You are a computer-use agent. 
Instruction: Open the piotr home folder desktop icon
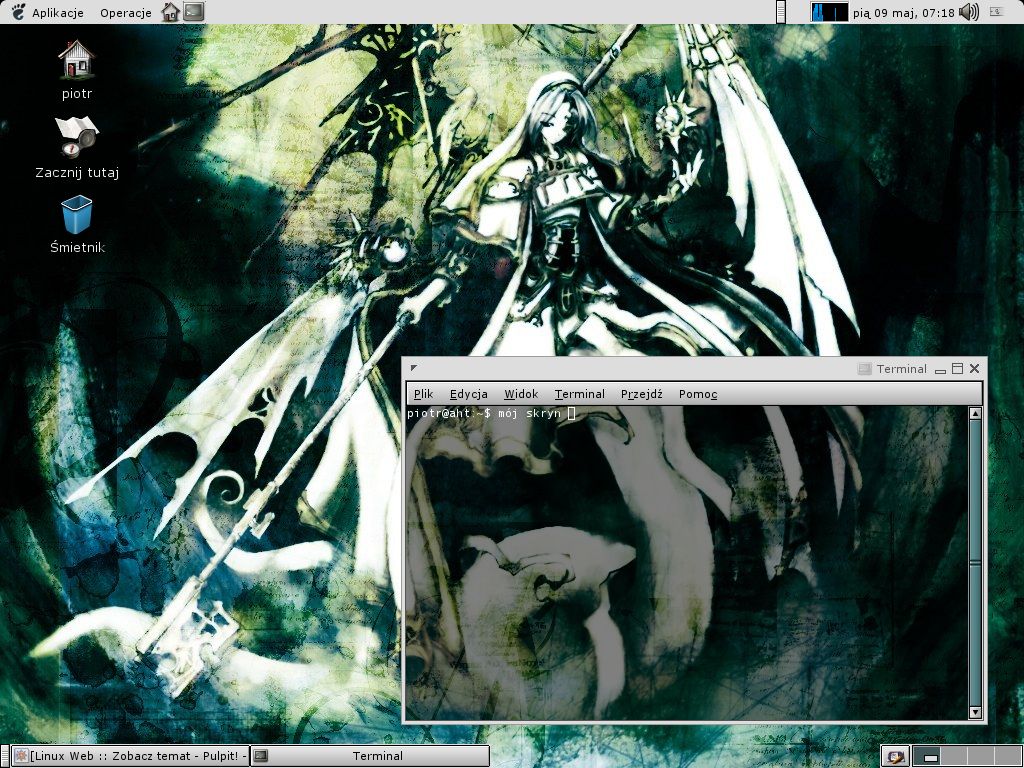point(76,69)
